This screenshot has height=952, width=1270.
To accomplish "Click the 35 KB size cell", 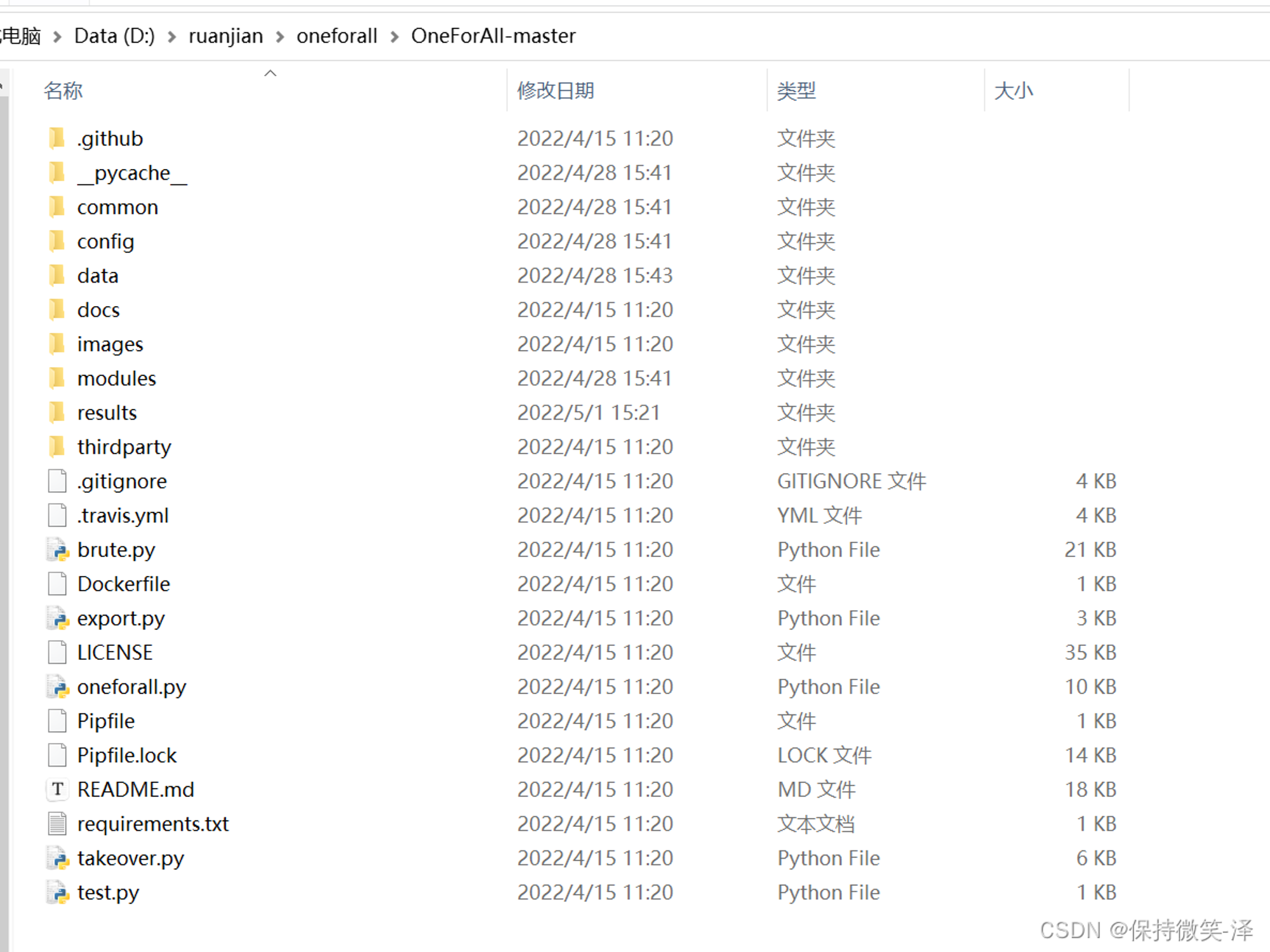I will (x=1090, y=652).
